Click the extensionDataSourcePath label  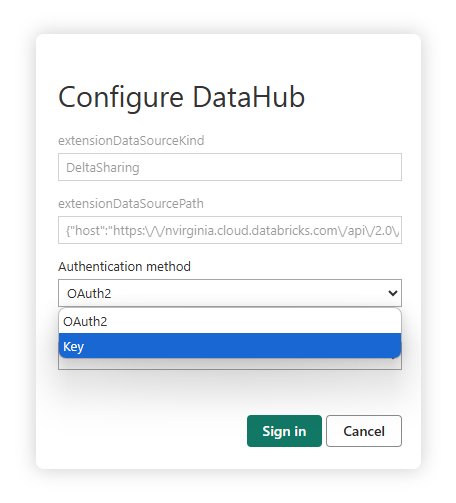[131, 204]
